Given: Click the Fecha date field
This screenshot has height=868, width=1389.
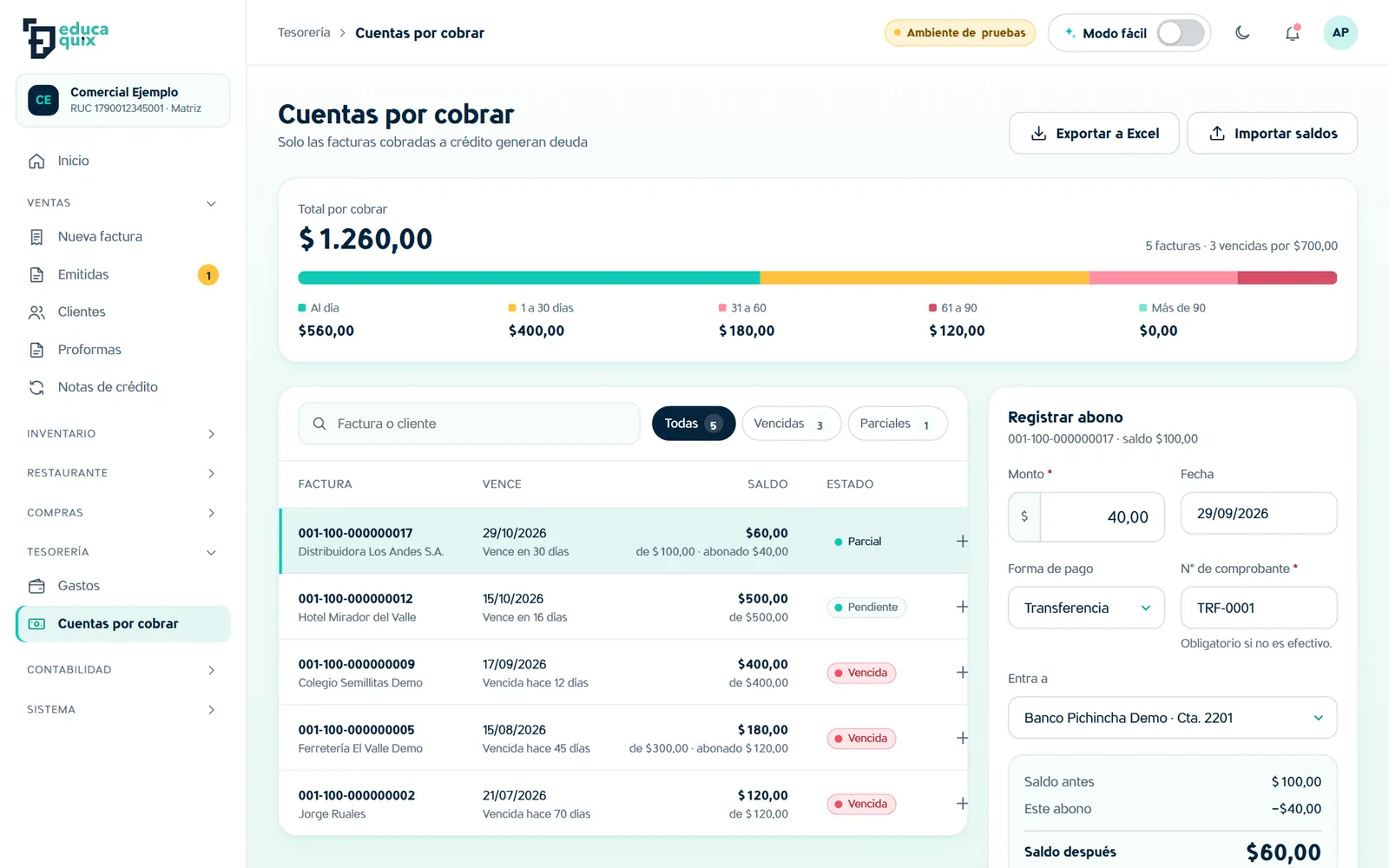Looking at the screenshot, I should pos(1259,513).
